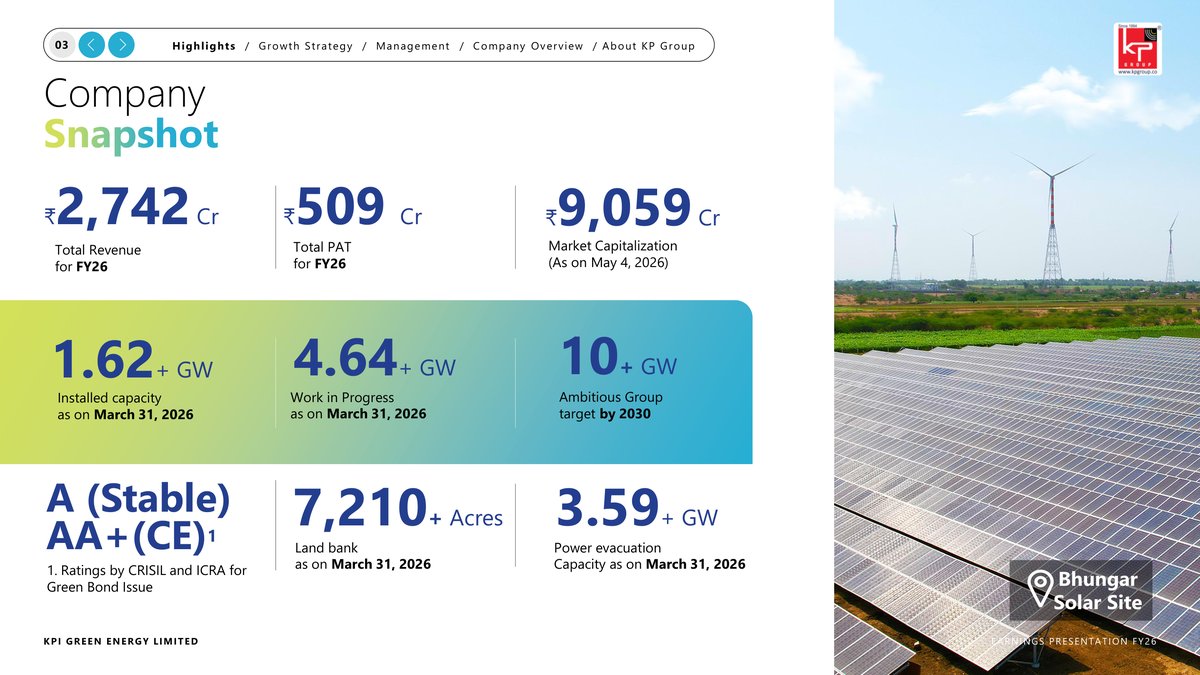Screen dimensions: 1200x675
Task: Select 'Market Capitalization' label
Action: pyautogui.click(x=613, y=246)
